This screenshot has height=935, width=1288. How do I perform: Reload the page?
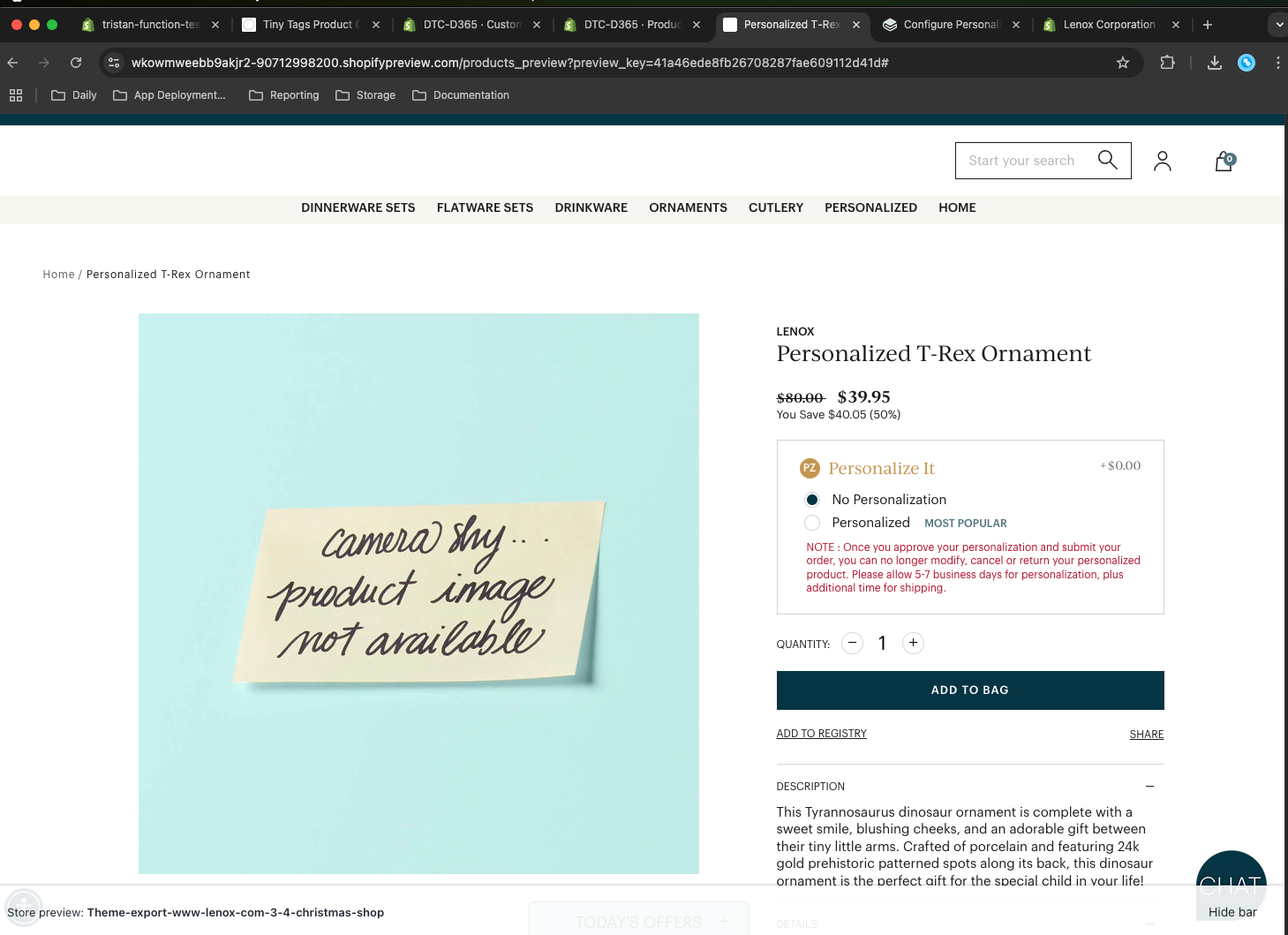(76, 63)
